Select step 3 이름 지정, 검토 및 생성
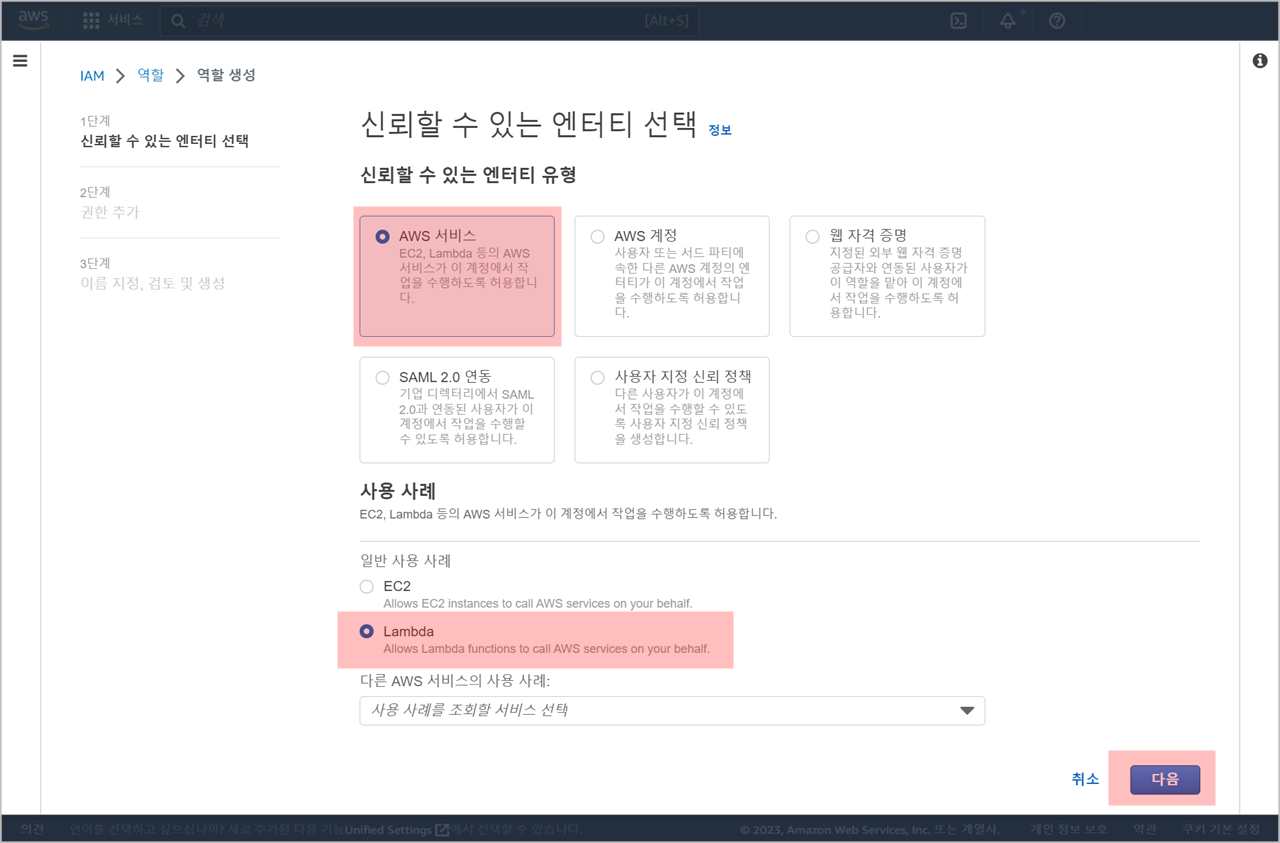The width and height of the screenshot is (1280, 843). 153,283
